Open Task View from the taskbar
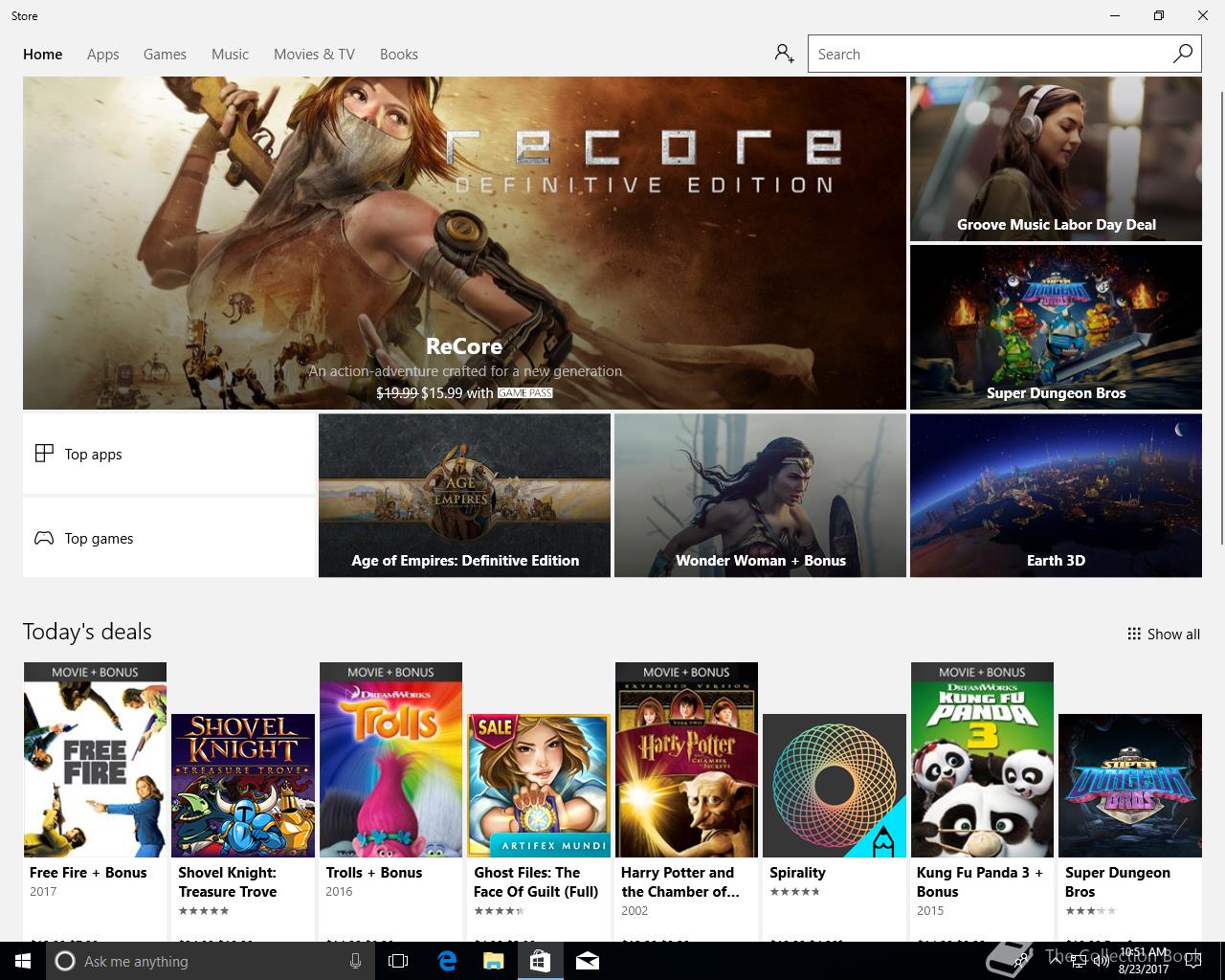This screenshot has height=980, width=1225. (x=398, y=961)
